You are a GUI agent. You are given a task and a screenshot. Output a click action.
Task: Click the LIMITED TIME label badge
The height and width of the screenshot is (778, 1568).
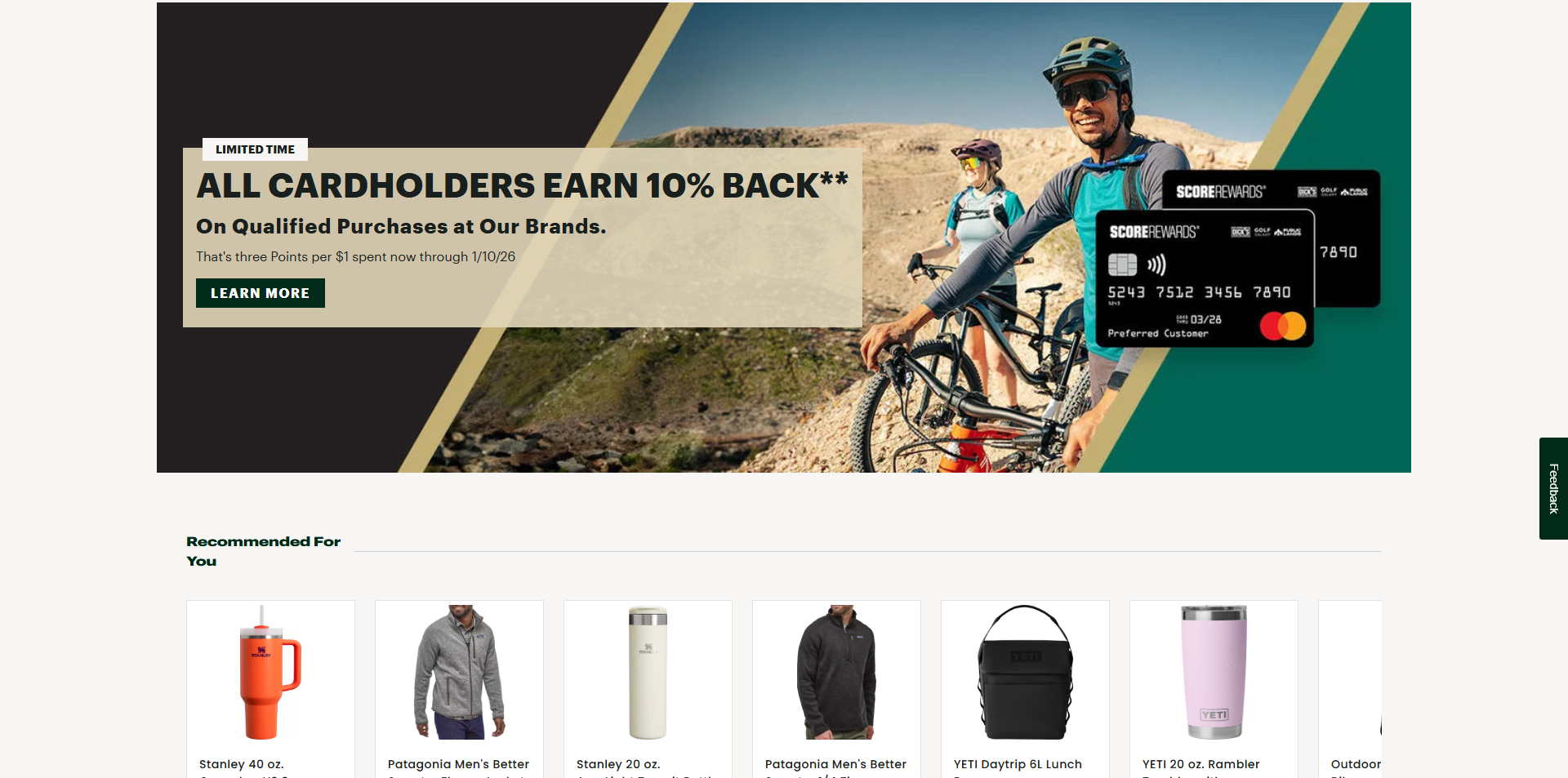point(255,149)
